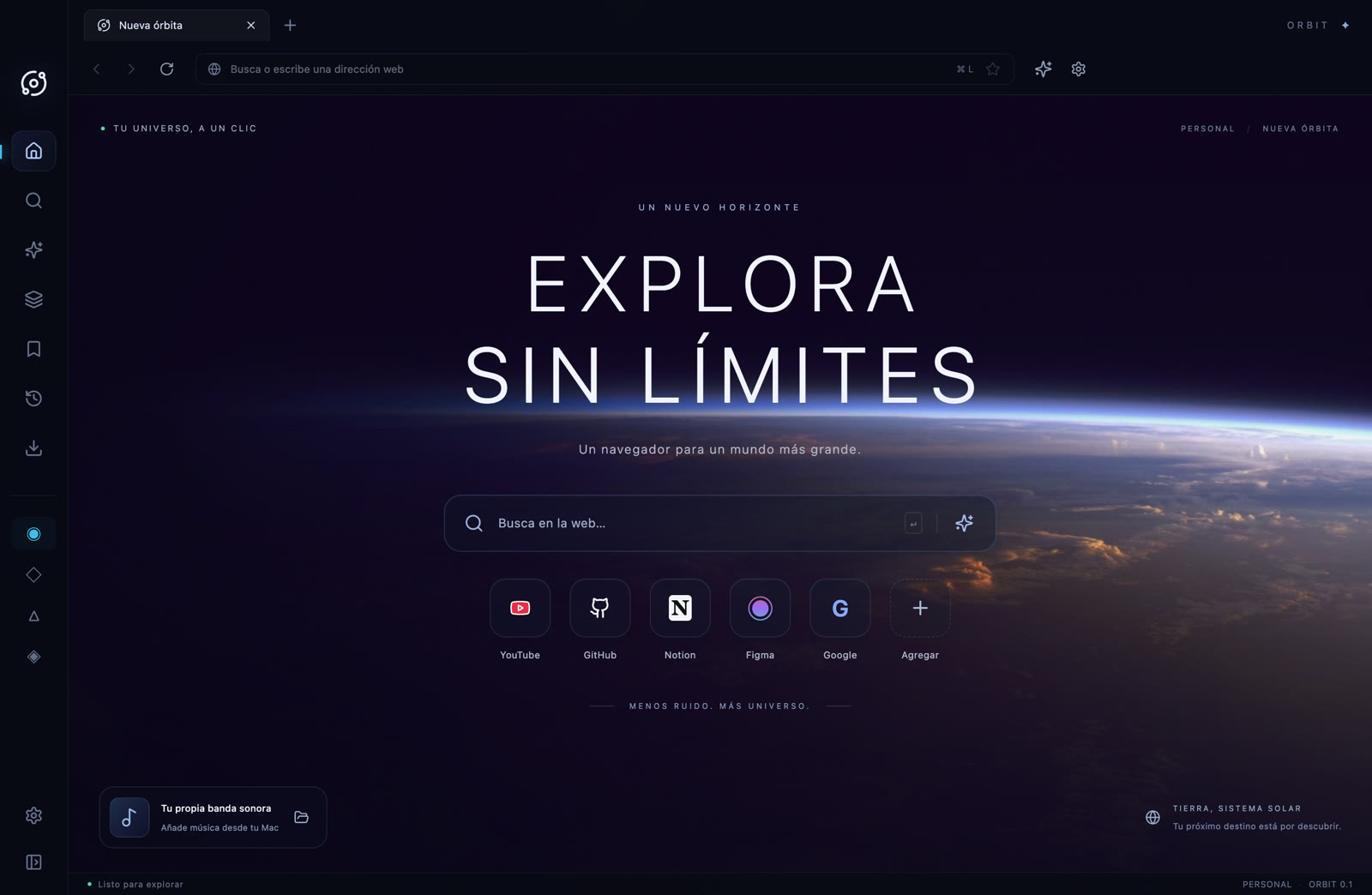Focus the address bar field
This screenshot has height=895, width=1372.
coord(605,69)
